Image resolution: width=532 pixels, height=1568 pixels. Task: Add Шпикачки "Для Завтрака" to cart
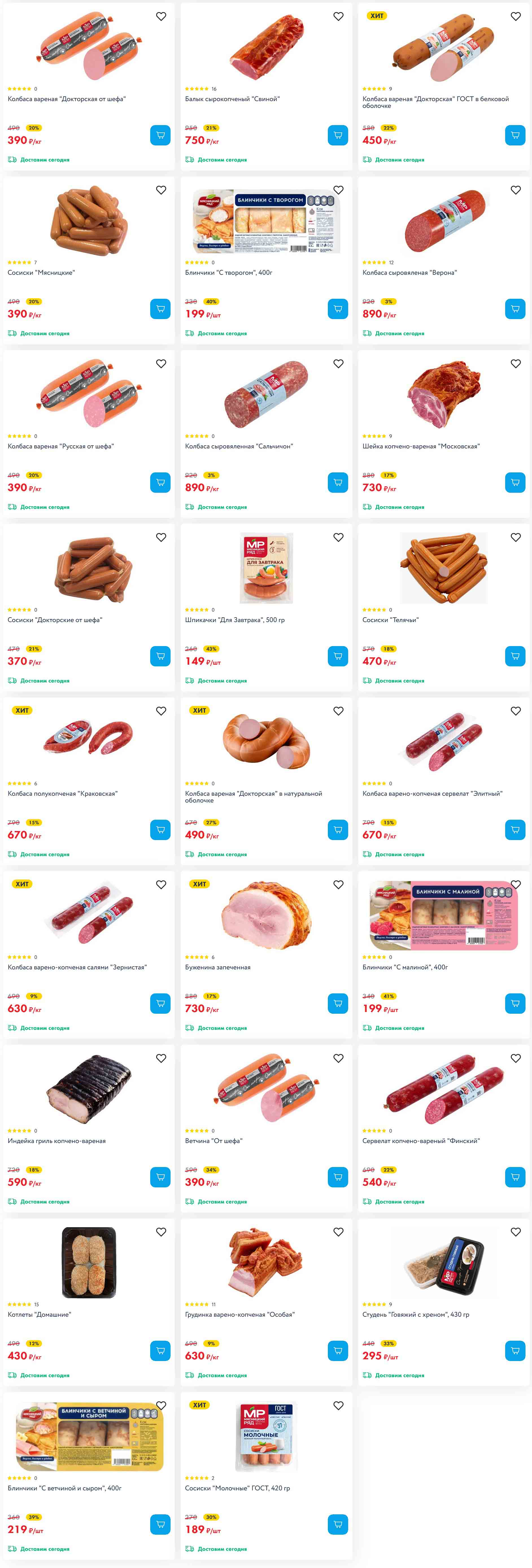point(338,656)
